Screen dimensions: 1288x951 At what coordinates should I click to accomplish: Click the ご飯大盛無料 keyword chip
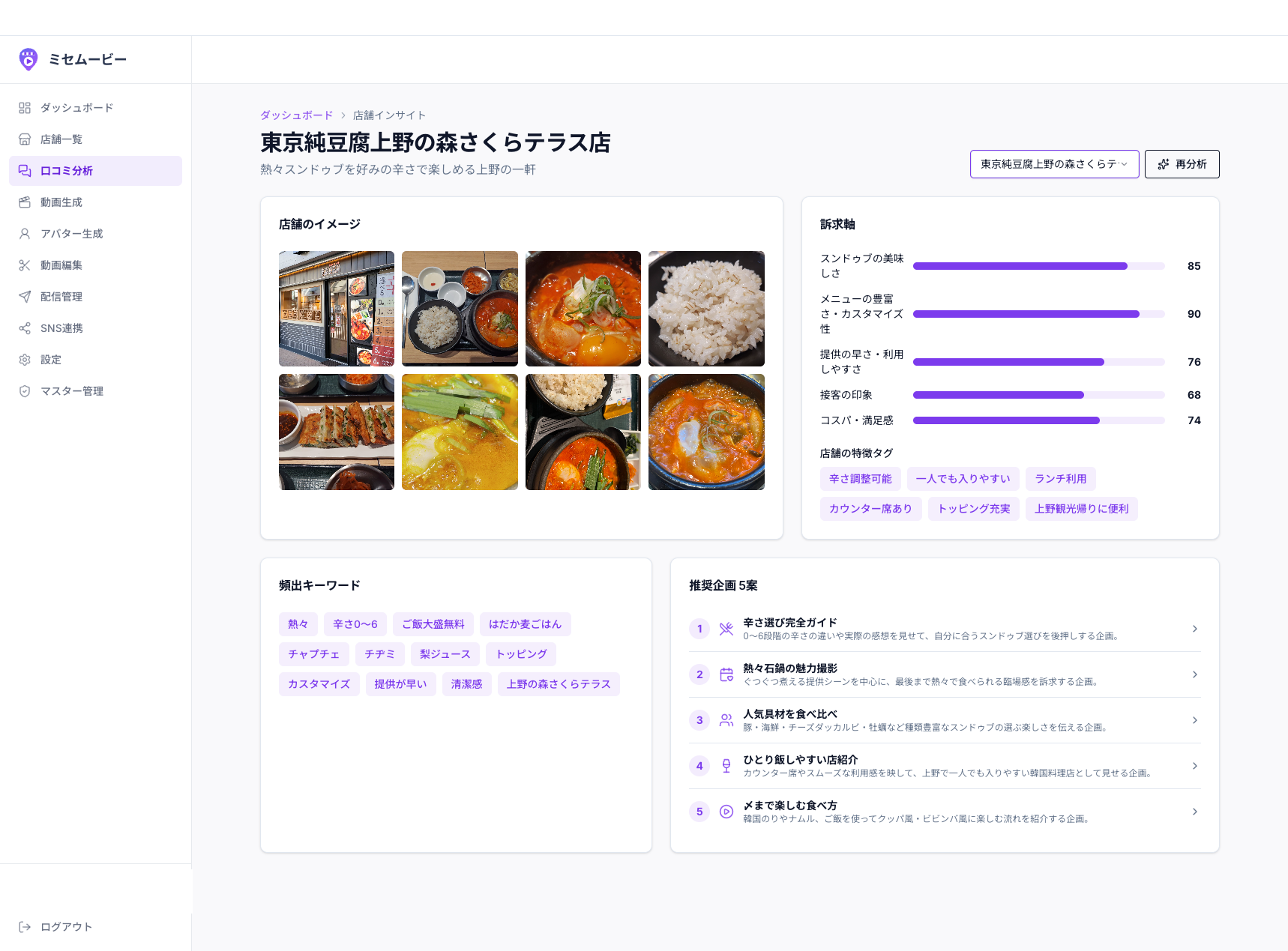tap(433, 624)
